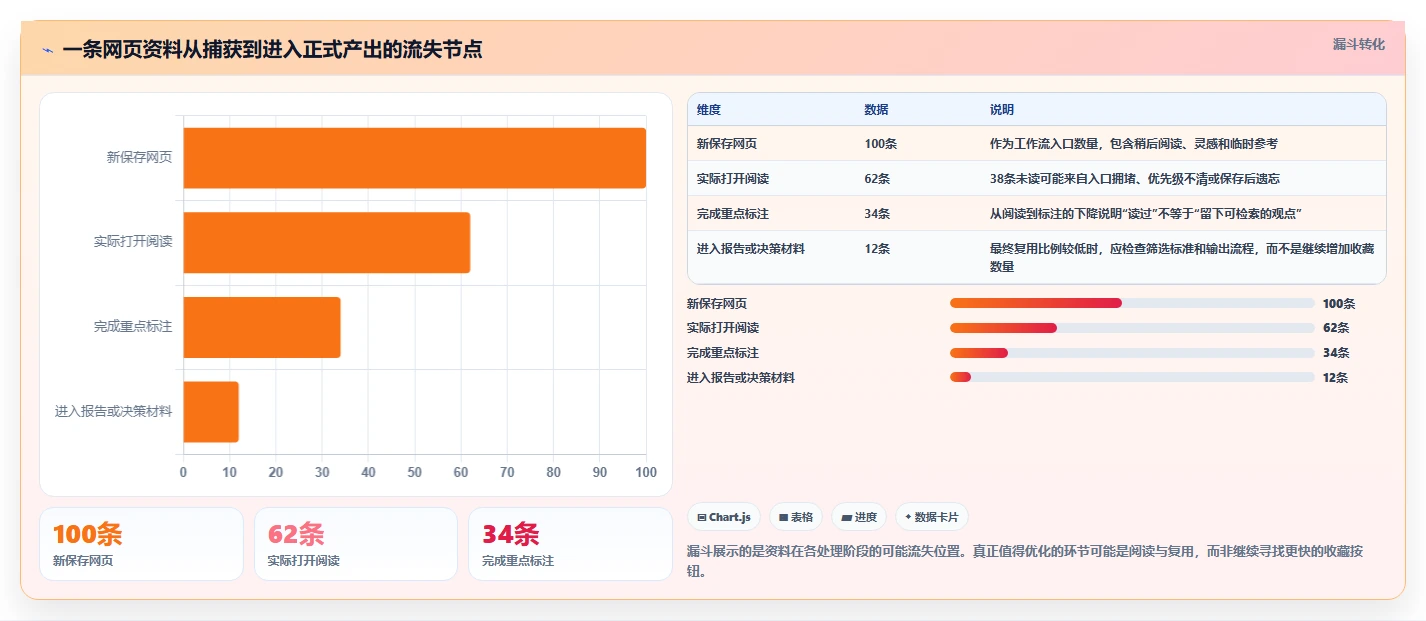The width and height of the screenshot is (1426, 621).
Task: Click the 完成重点标注 progress bar
Action: click(x=1132, y=352)
